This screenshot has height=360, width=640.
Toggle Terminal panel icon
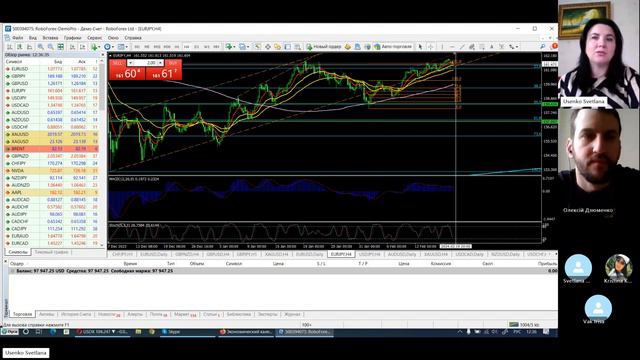[x=288, y=47]
